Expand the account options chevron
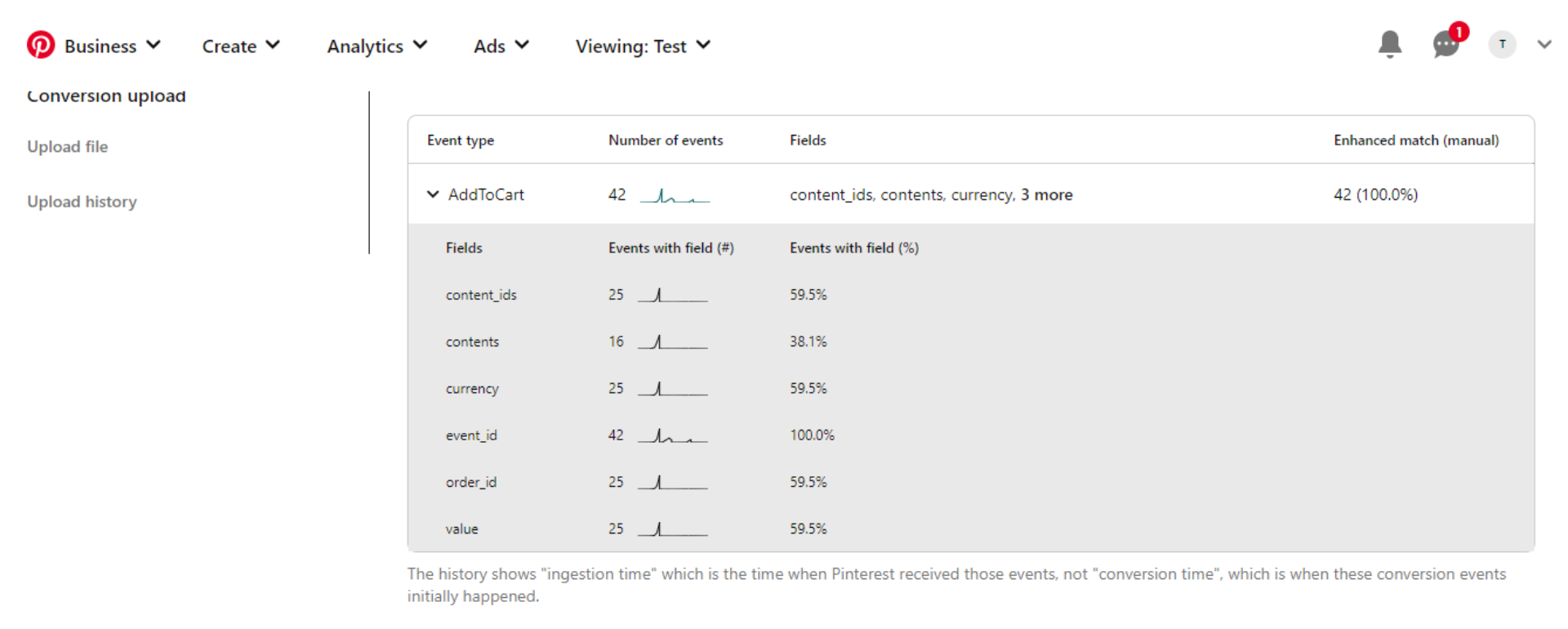This screenshot has width=1568, height=629. click(1543, 44)
